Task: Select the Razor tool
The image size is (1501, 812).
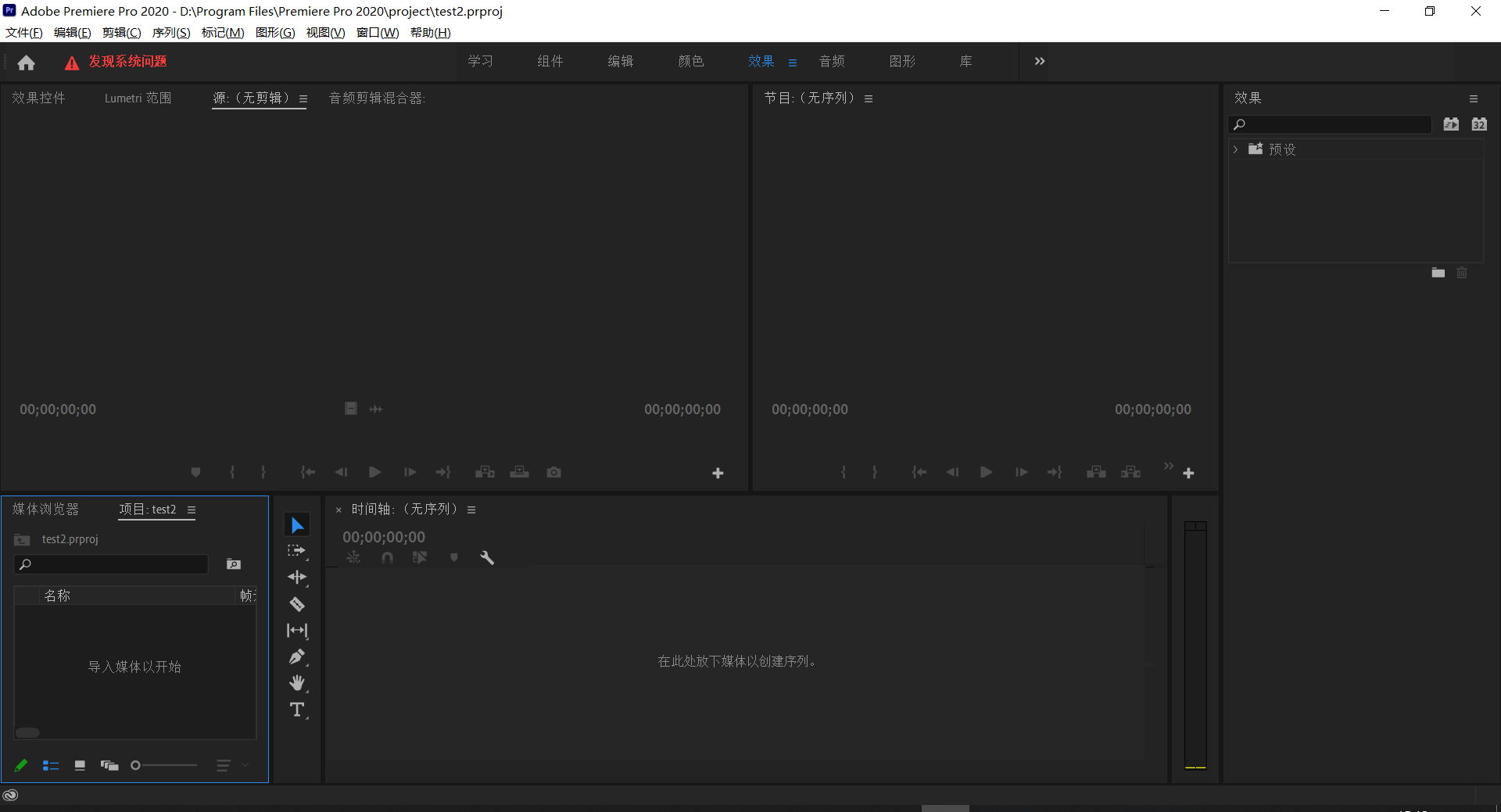Action: [x=297, y=604]
